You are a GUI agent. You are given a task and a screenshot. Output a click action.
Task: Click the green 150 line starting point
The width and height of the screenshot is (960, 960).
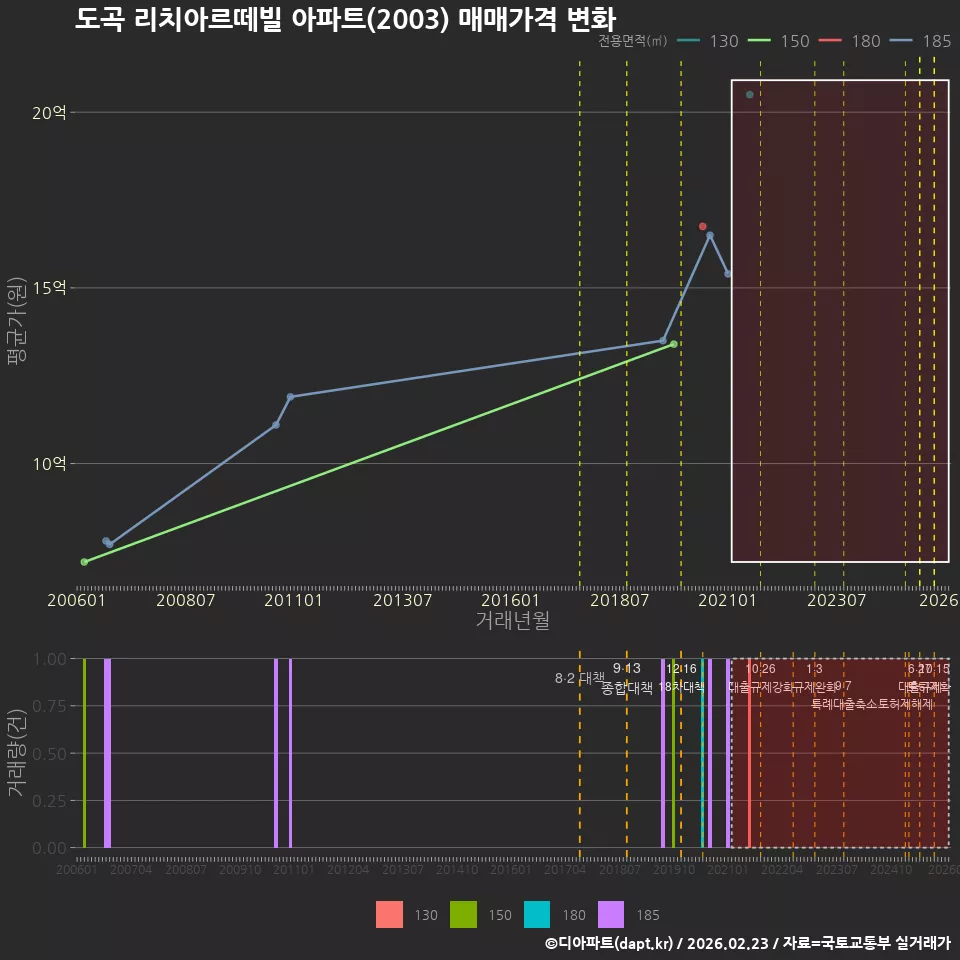[84, 561]
